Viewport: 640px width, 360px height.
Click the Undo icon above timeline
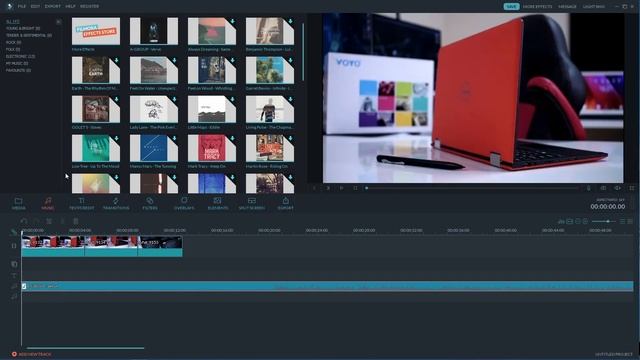(24, 221)
